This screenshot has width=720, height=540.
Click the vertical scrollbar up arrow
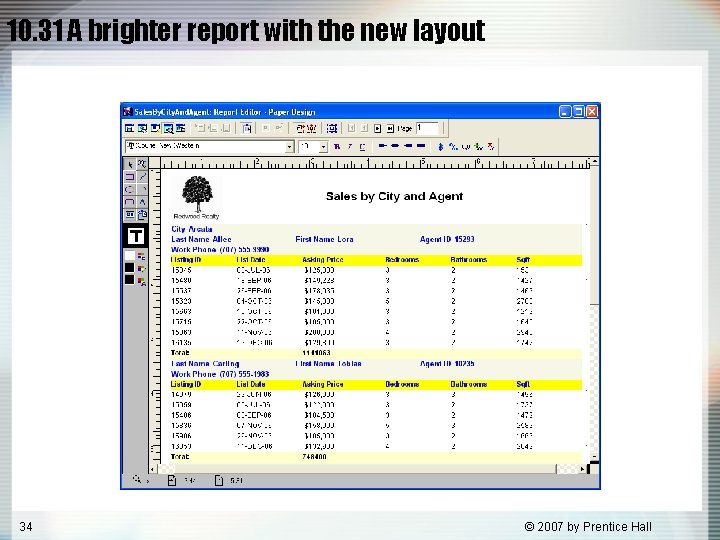coord(595,162)
